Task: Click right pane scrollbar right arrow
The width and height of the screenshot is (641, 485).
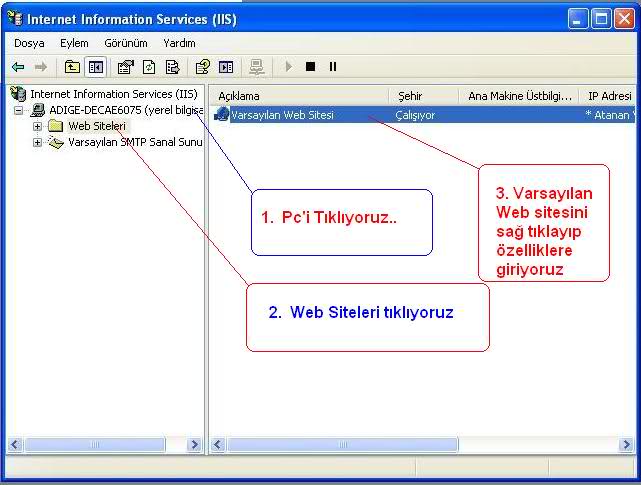Action: 626,445
